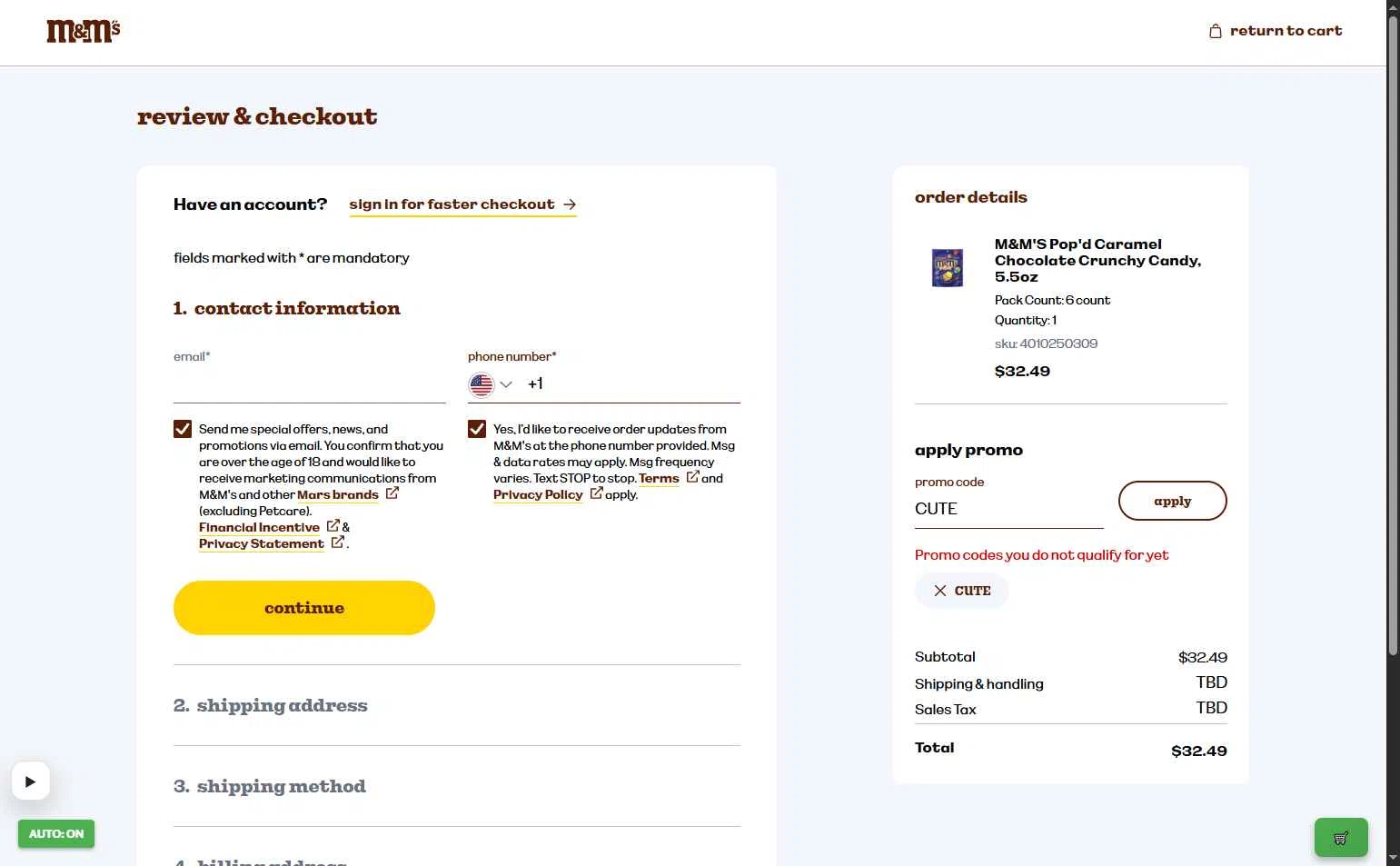
Task: Click the promo code field containing CUTE
Action: coord(1009,509)
